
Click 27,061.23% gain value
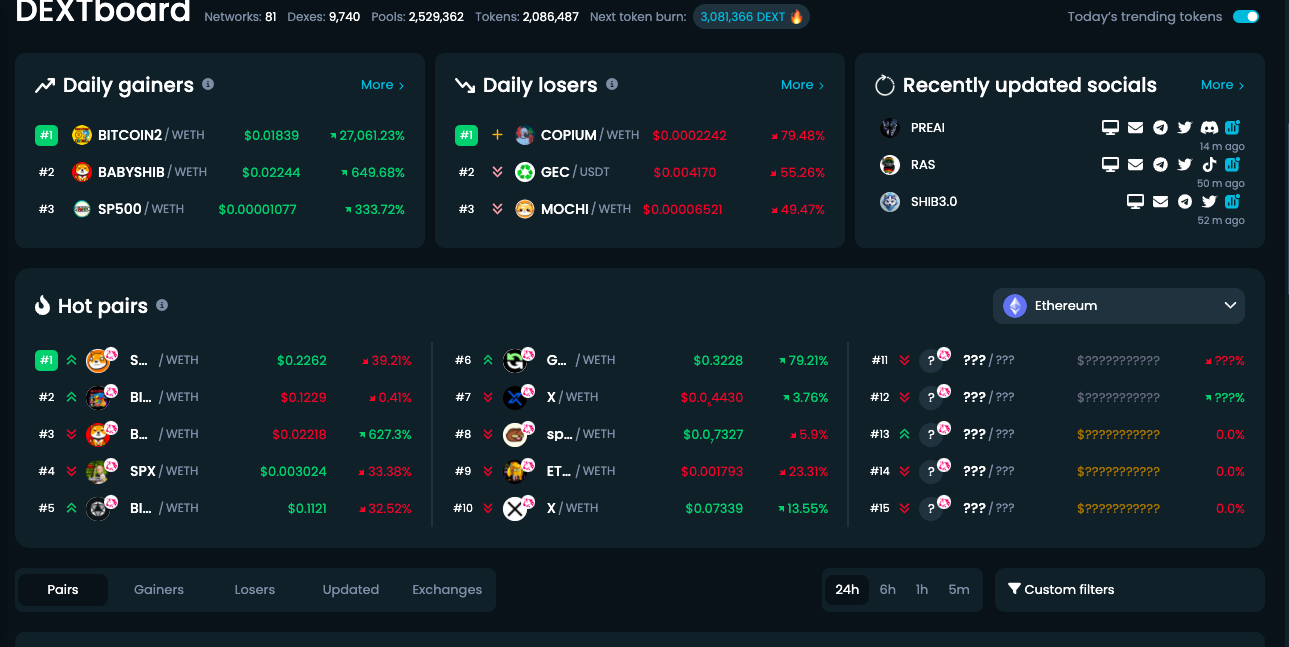click(367, 135)
